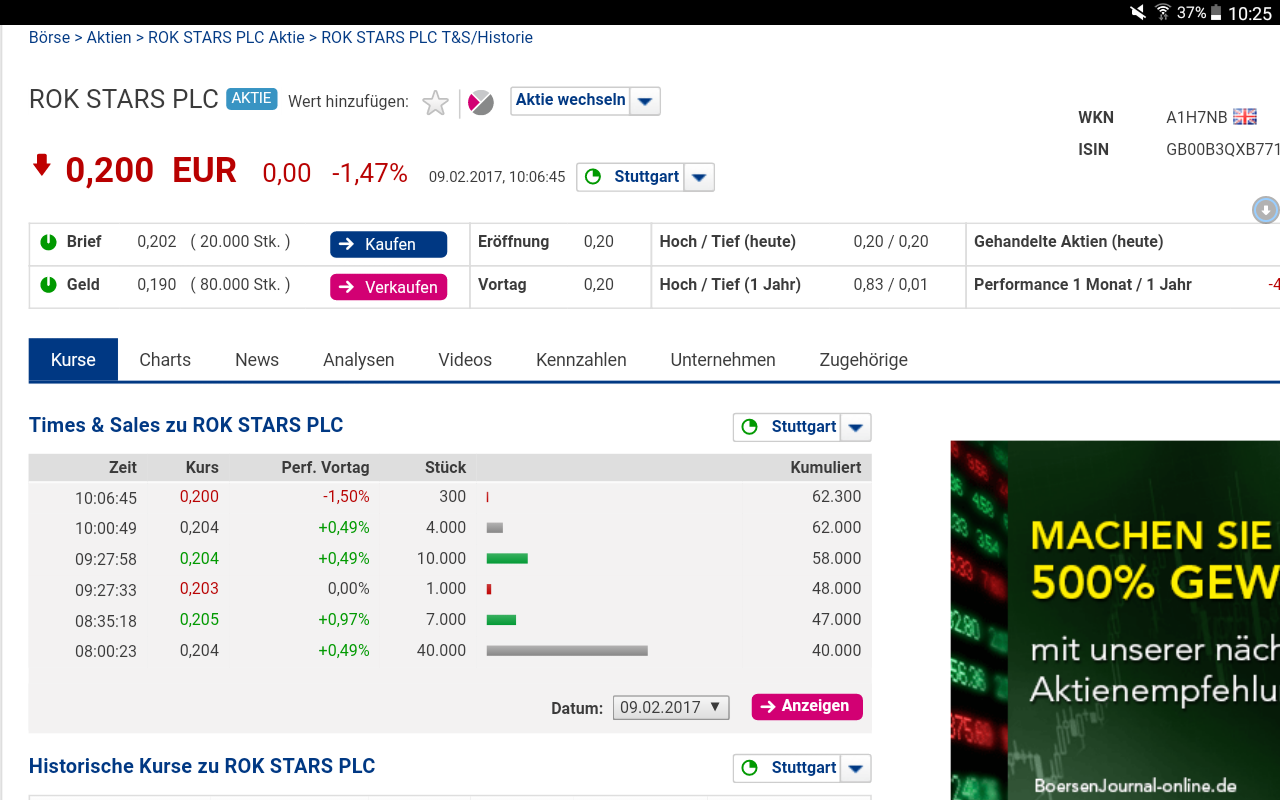Click the Anzeigen button

click(x=807, y=706)
